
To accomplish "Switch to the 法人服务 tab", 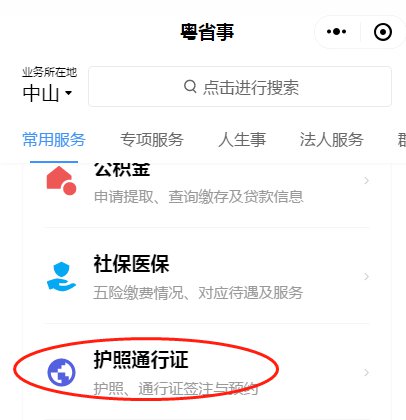I will tap(331, 139).
